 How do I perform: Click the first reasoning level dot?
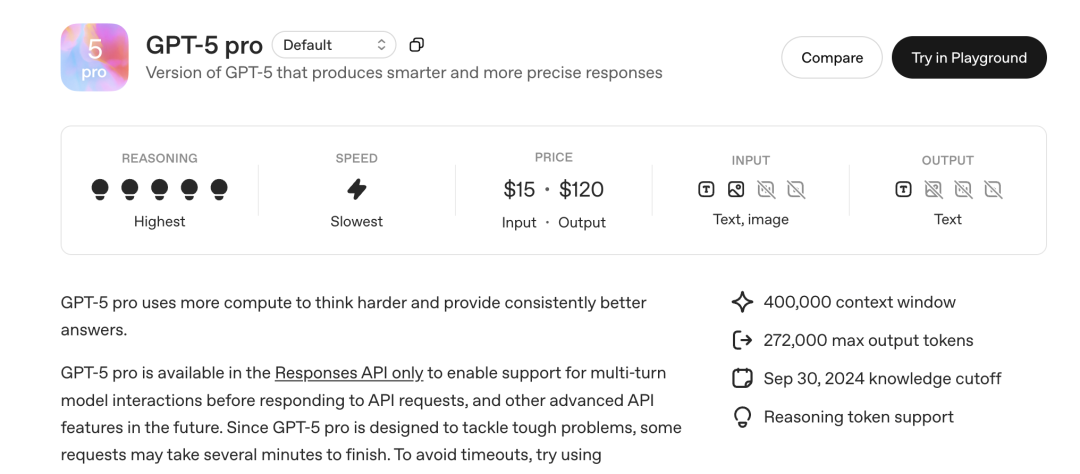100,188
